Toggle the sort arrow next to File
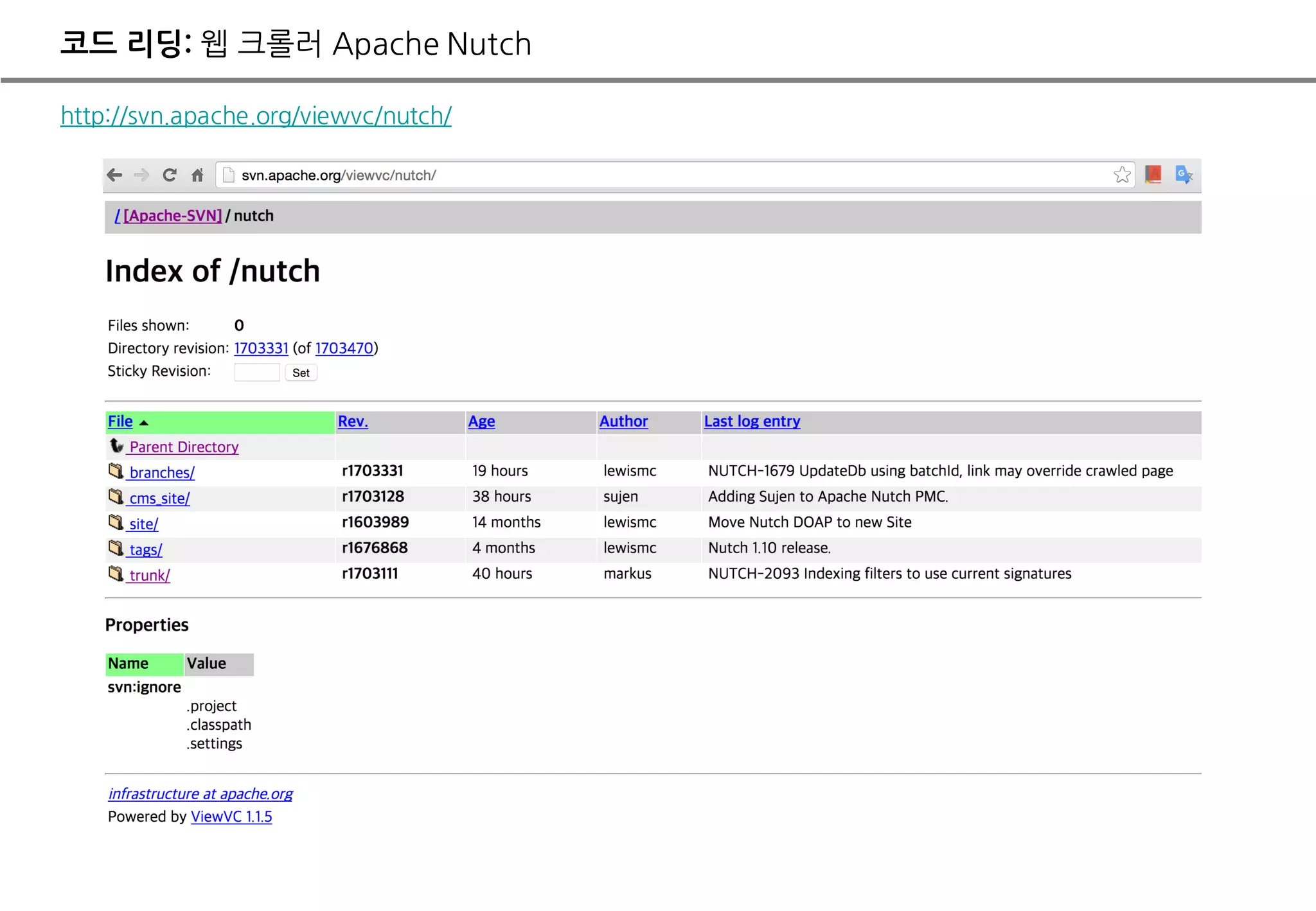The width and height of the screenshot is (1316, 911). [144, 423]
